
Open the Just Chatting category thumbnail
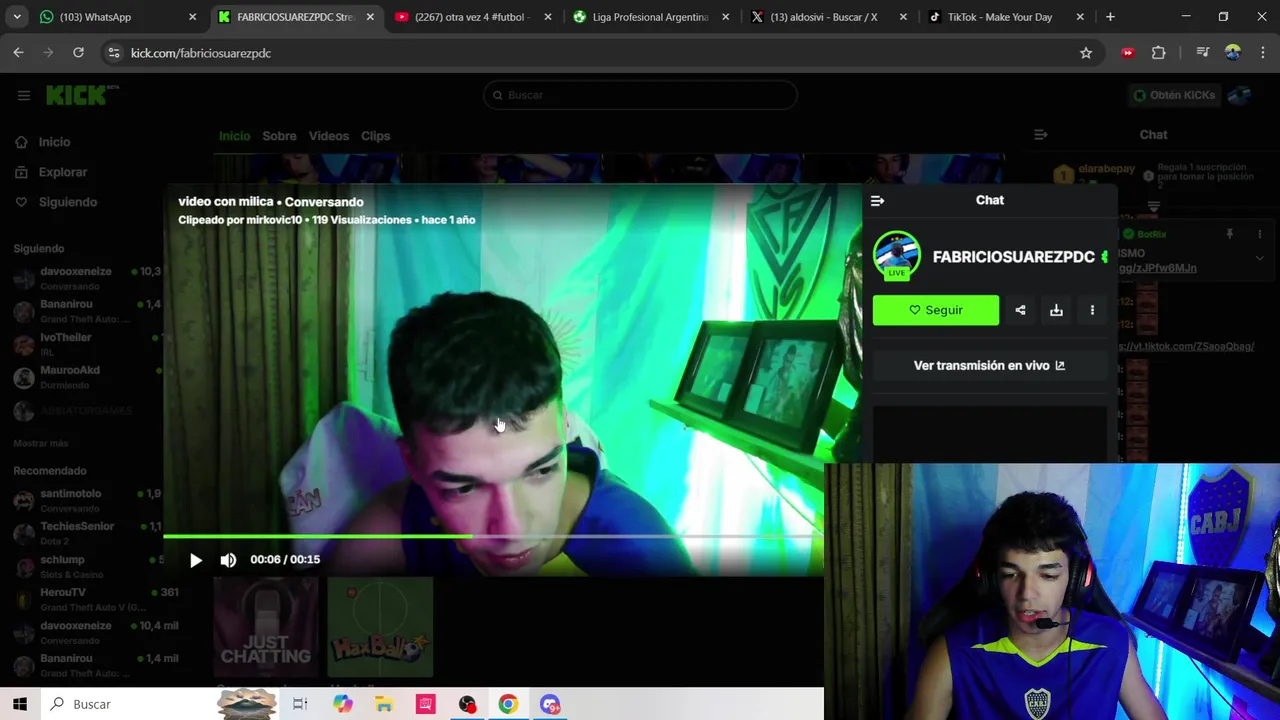point(266,627)
